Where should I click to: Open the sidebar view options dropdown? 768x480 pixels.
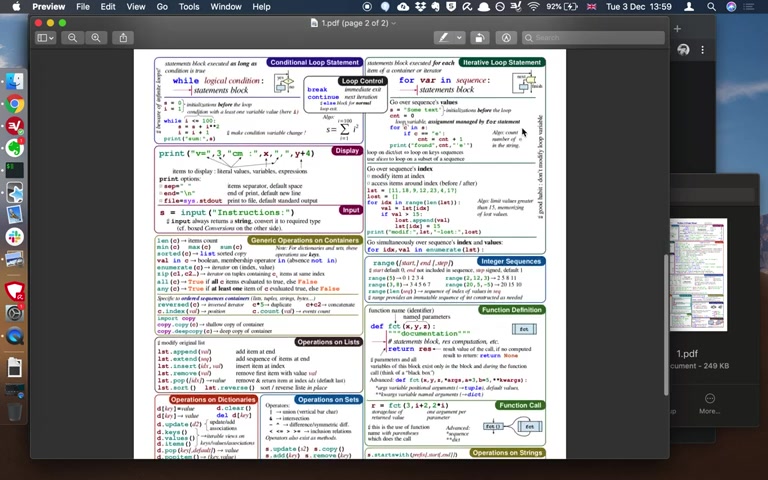[46, 38]
